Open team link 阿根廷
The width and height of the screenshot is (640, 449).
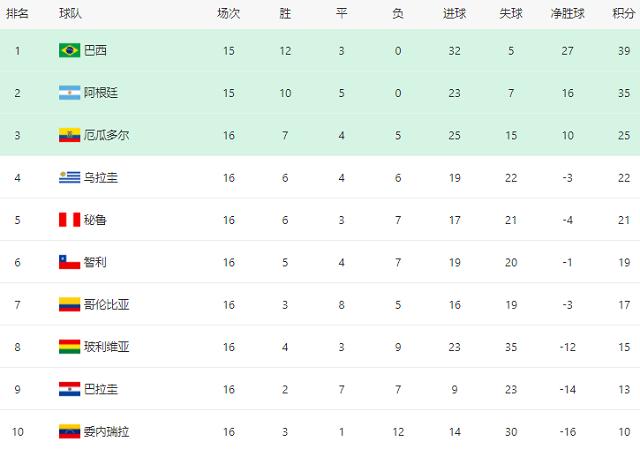[x=101, y=93]
